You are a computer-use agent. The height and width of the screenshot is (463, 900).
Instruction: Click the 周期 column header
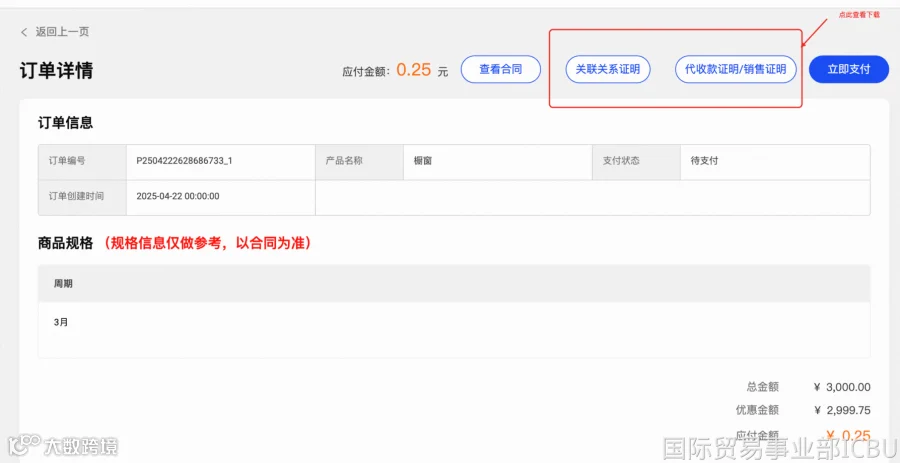[63, 283]
